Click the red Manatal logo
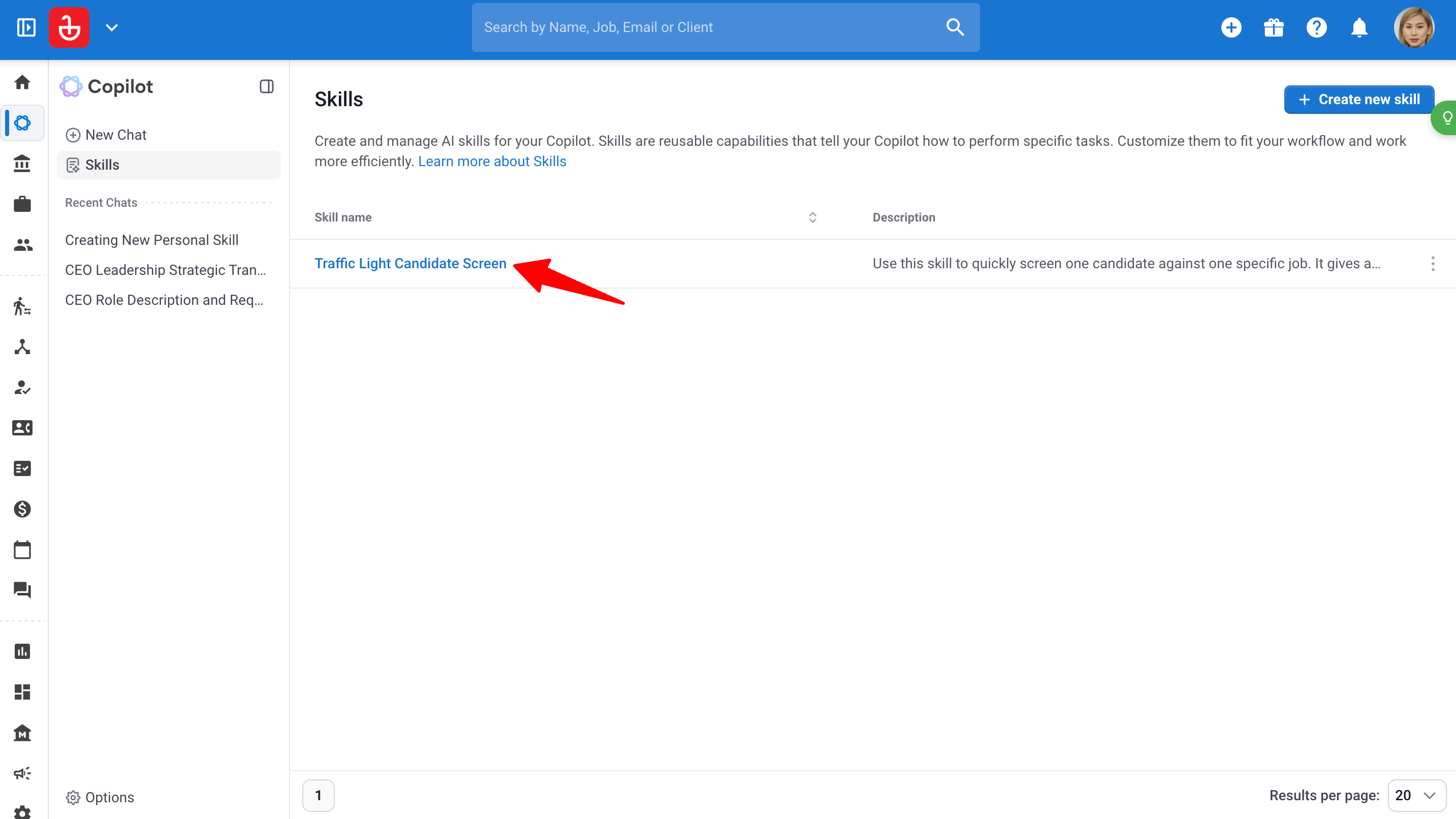Screen dimensions: 1456x819 coord(69,27)
